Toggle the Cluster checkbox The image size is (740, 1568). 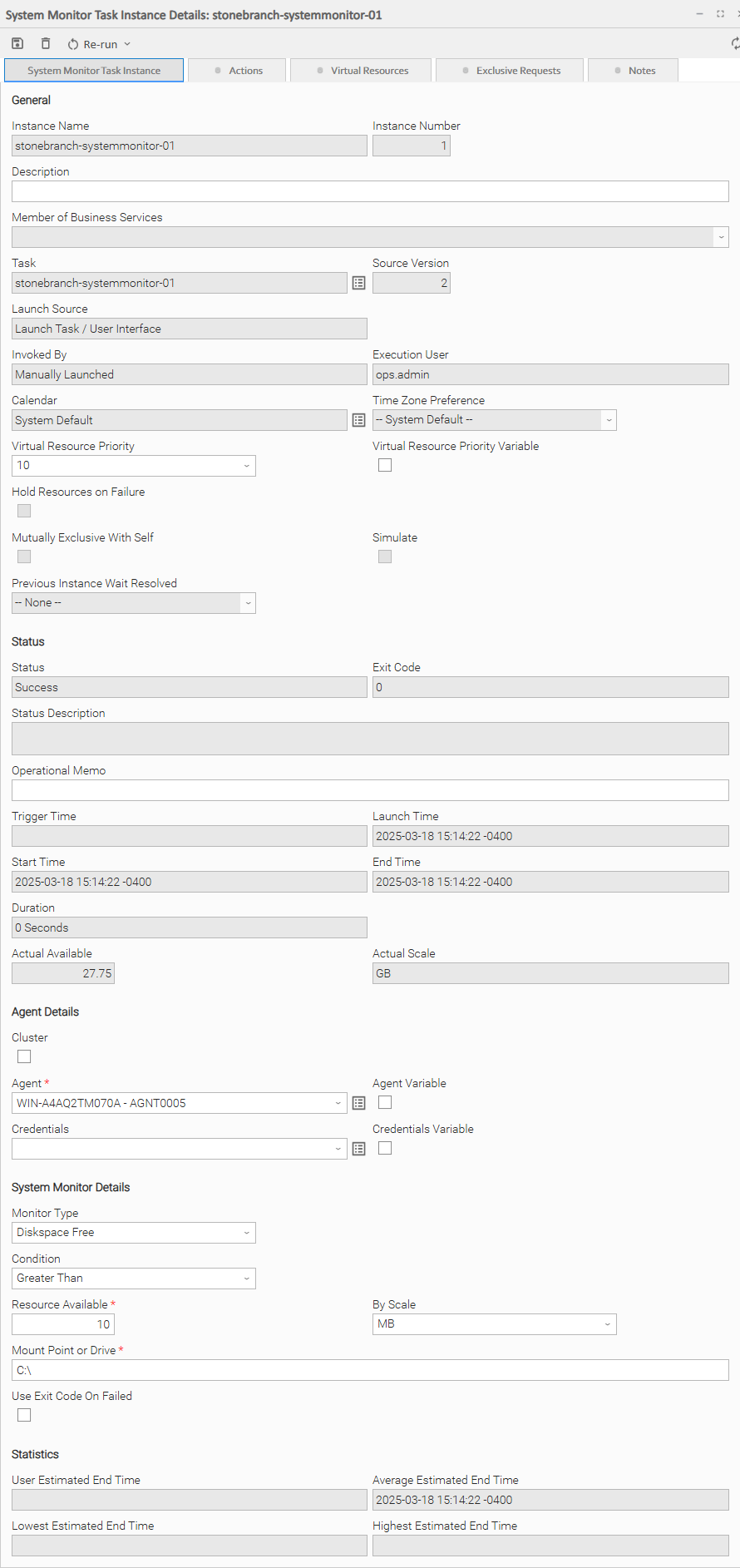point(24,1057)
